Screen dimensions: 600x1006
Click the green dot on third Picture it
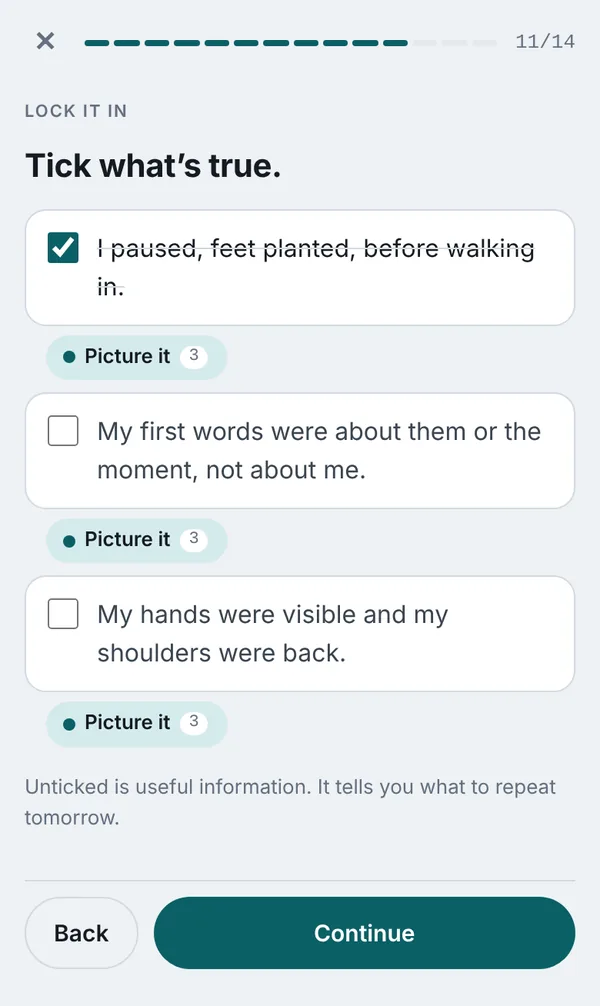tap(69, 724)
